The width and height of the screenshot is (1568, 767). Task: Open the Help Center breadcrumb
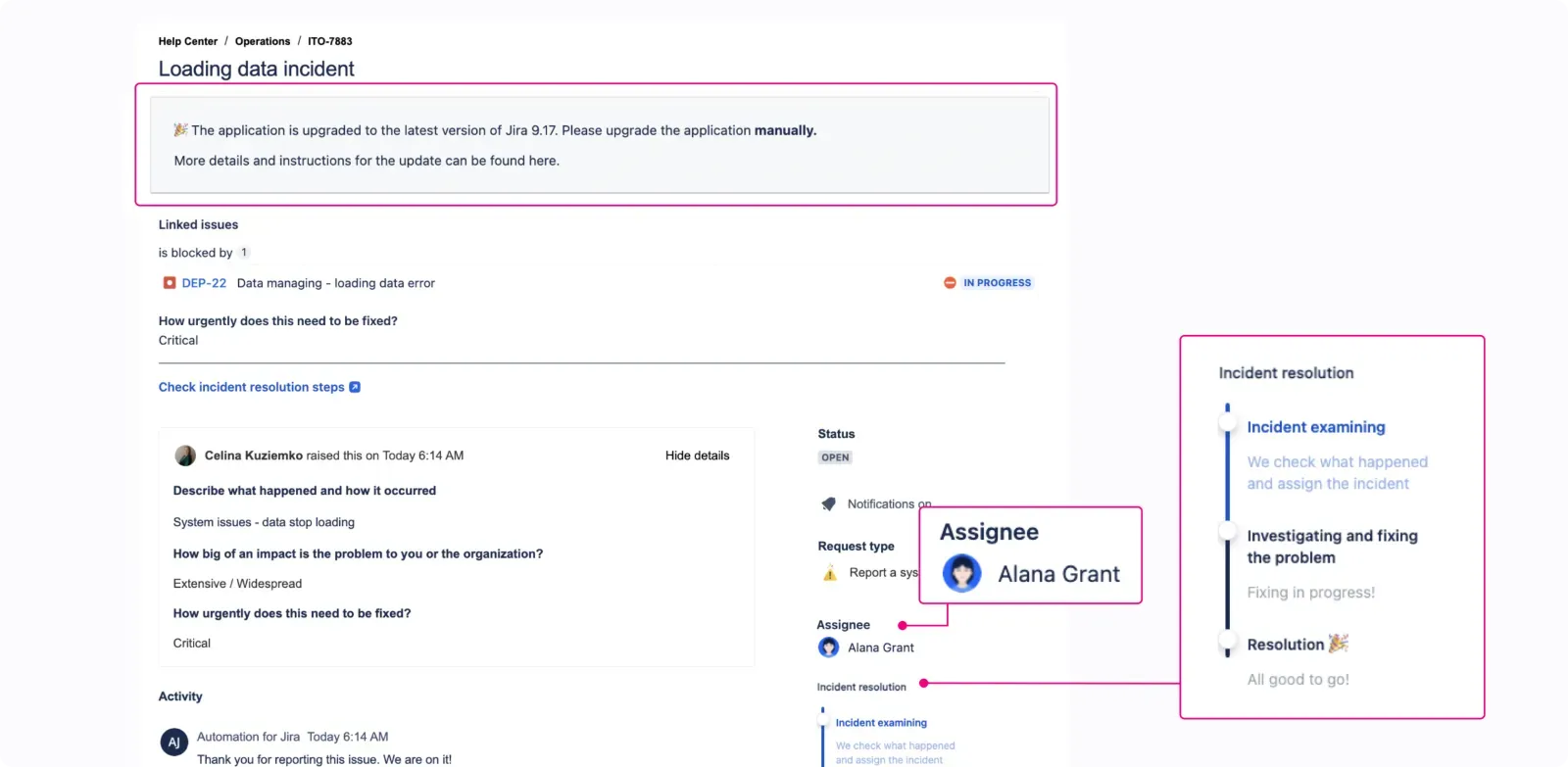click(x=188, y=41)
